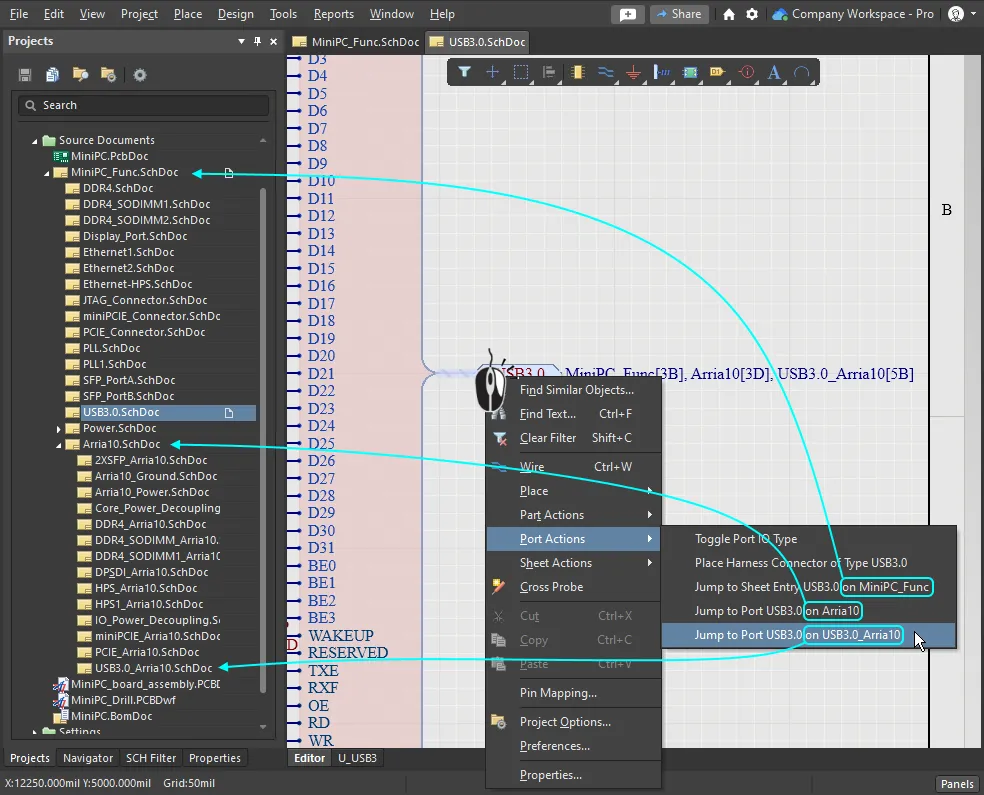The image size is (984, 795).
Task: Select the crosshair move tool in active bar
Action: tap(493, 72)
